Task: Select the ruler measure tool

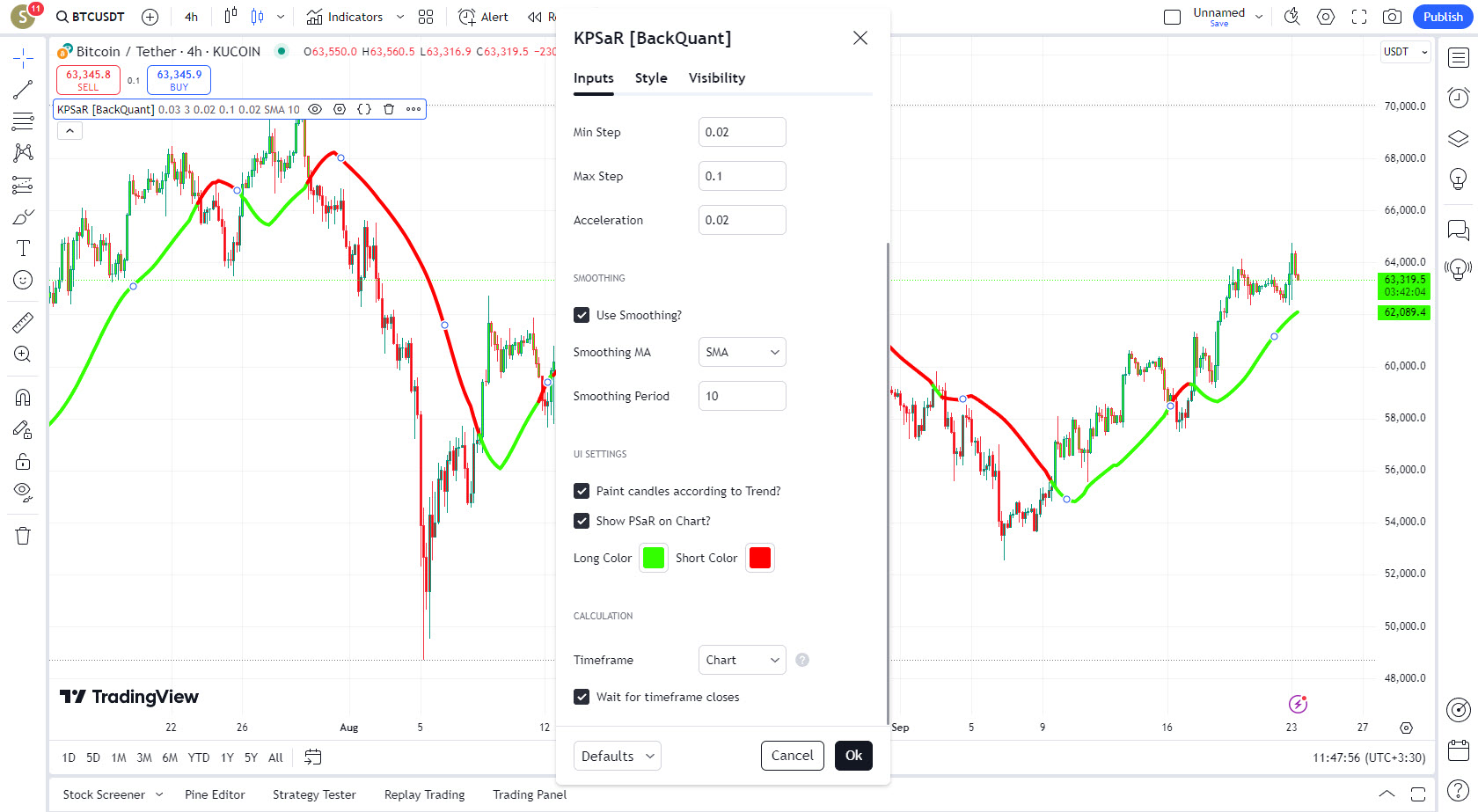Action: coord(23,323)
